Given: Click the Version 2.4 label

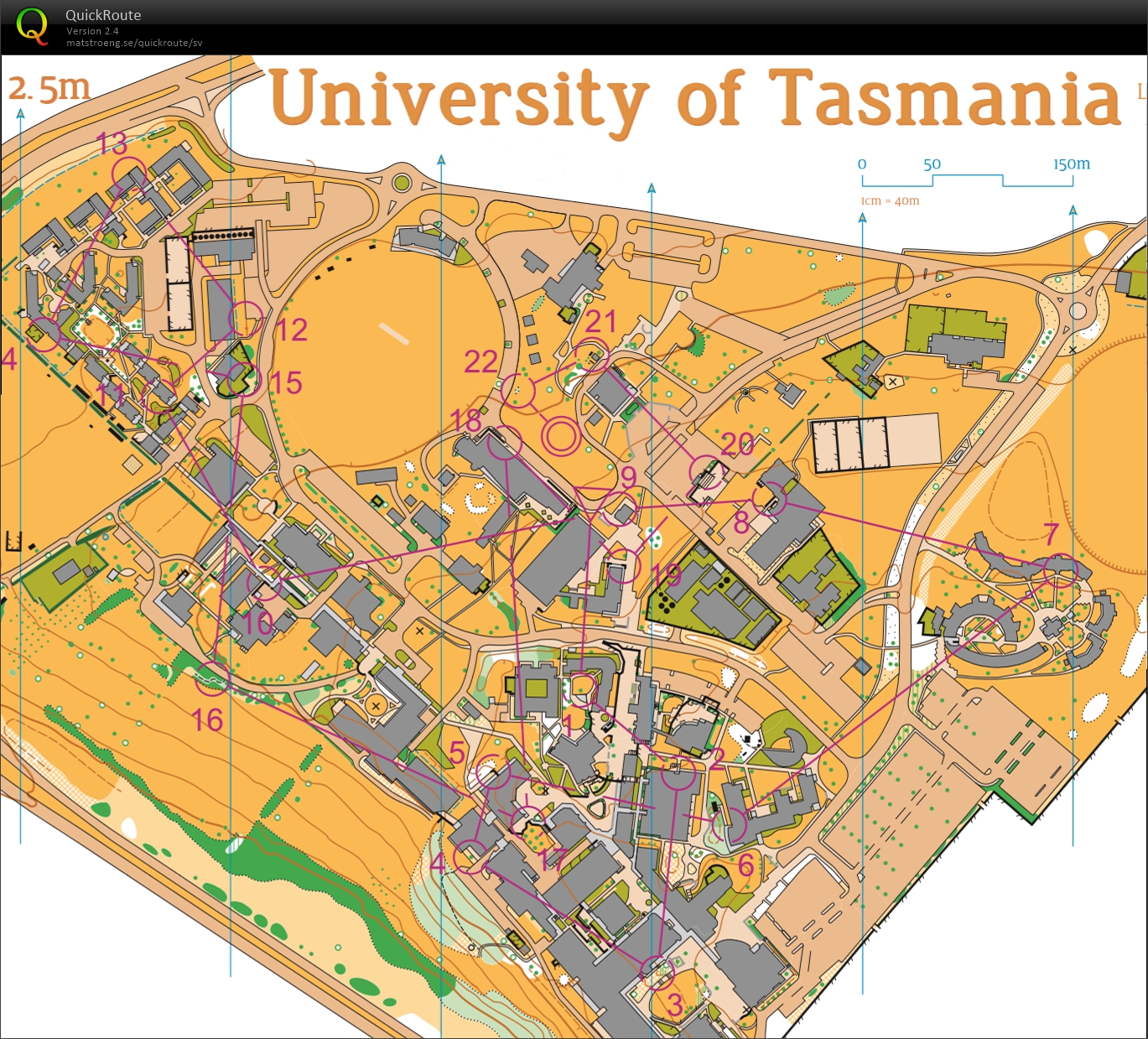Looking at the screenshot, I should pos(92,31).
